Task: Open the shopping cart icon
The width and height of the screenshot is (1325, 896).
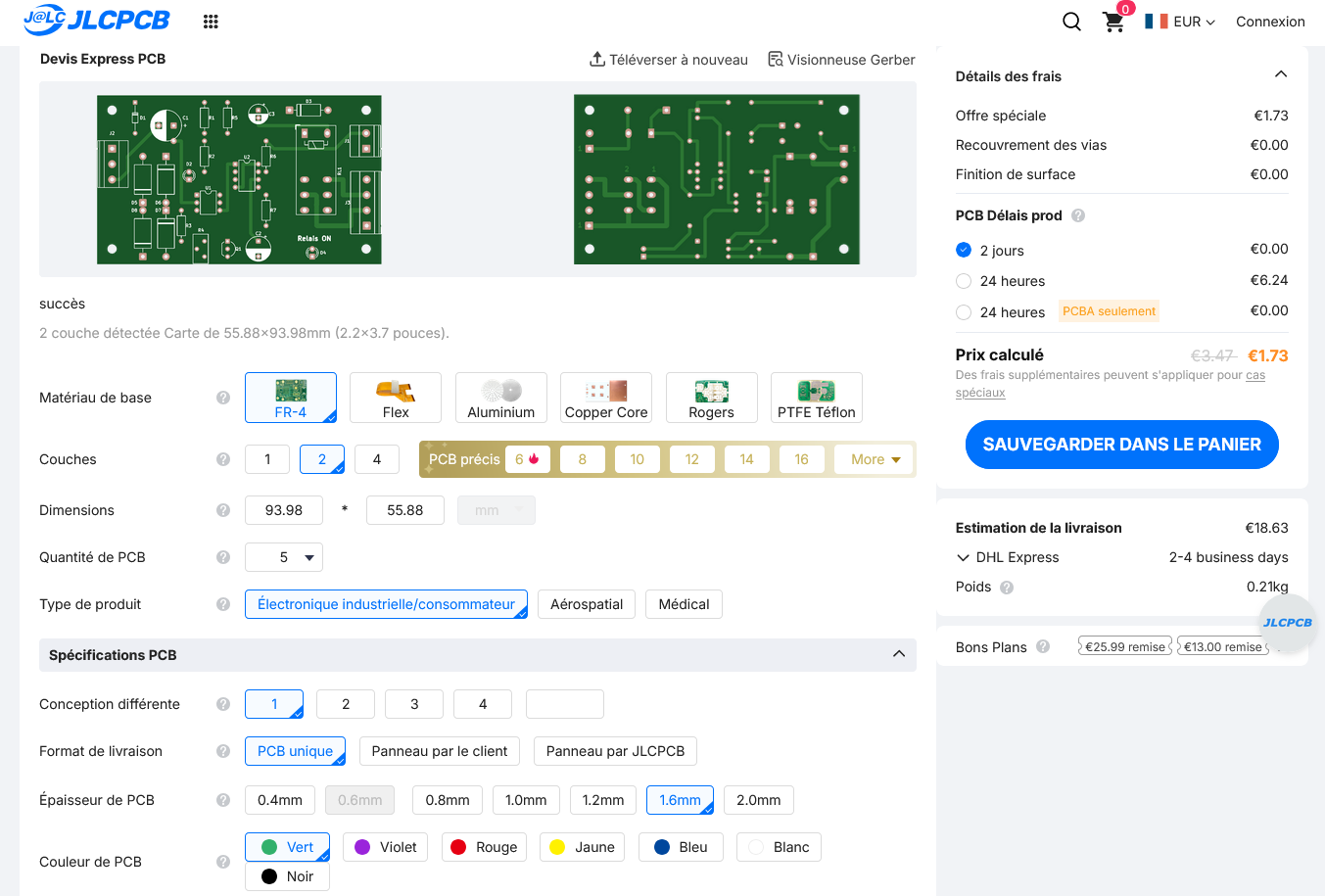Action: pos(1113,22)
